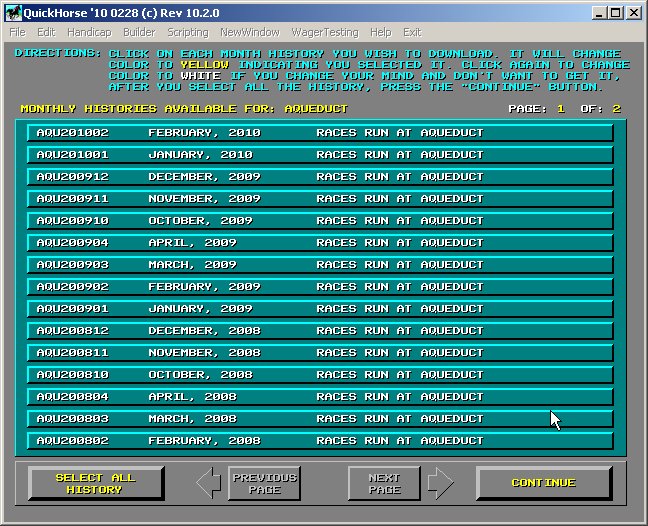
Task: Open the NewWindow menu
Action: coord(249,33)
